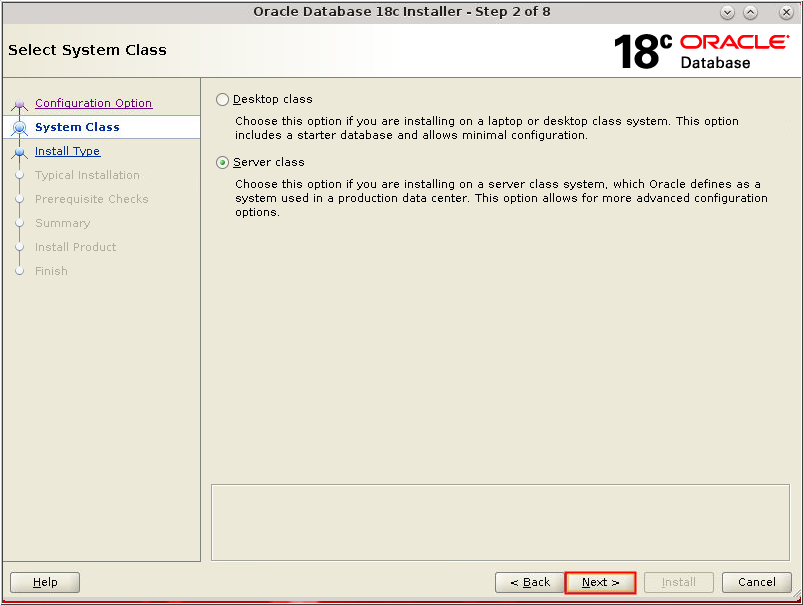Toggle the window roll-up arrow
The image size is (803, 605).
[x=750, y=12]
